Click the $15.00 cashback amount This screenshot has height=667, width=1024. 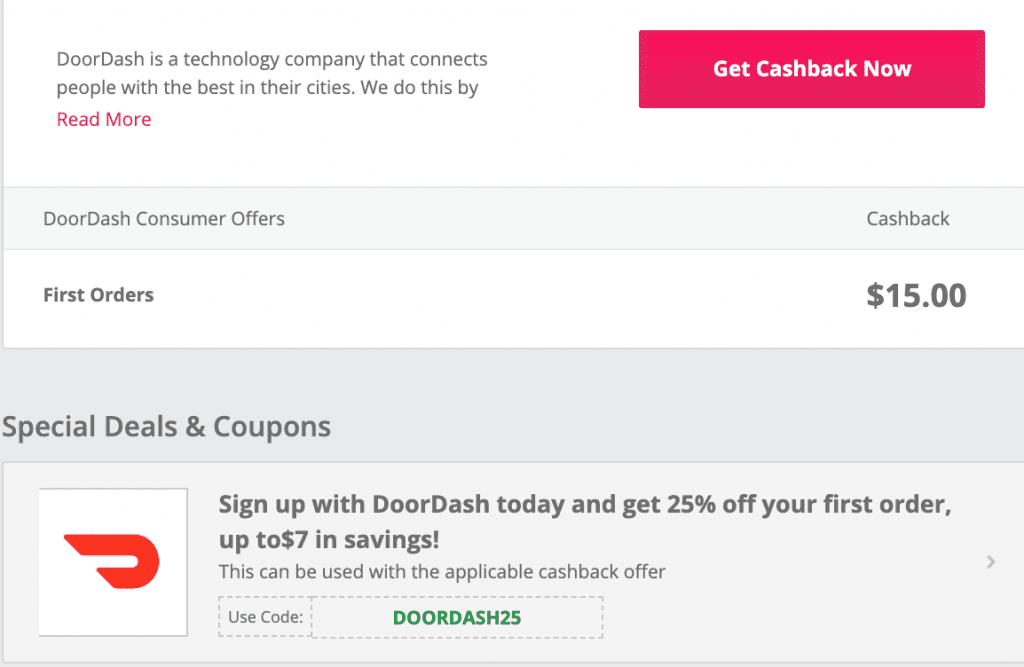[916, 296]
